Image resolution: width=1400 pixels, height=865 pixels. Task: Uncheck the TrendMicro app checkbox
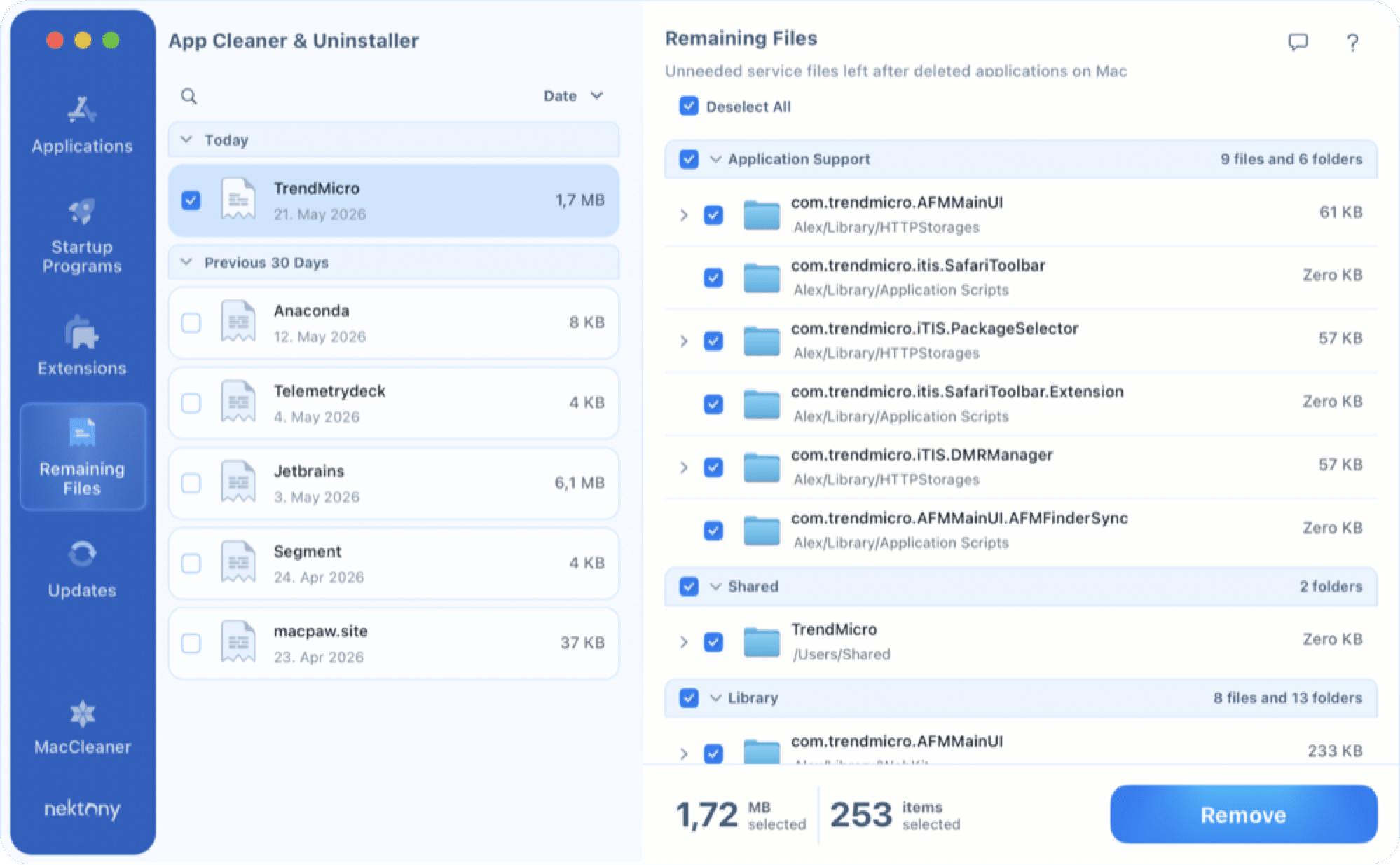[191, 200]
